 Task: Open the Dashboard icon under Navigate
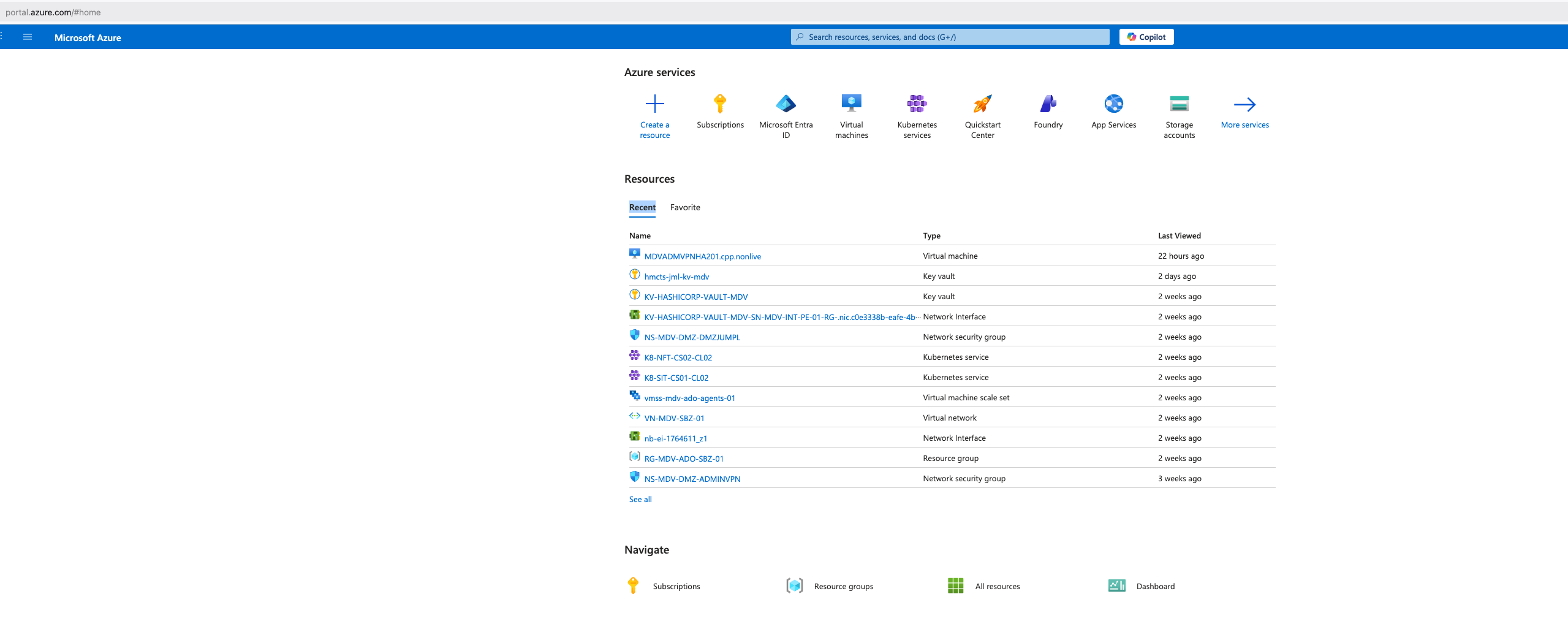(x=1116, y=585)
